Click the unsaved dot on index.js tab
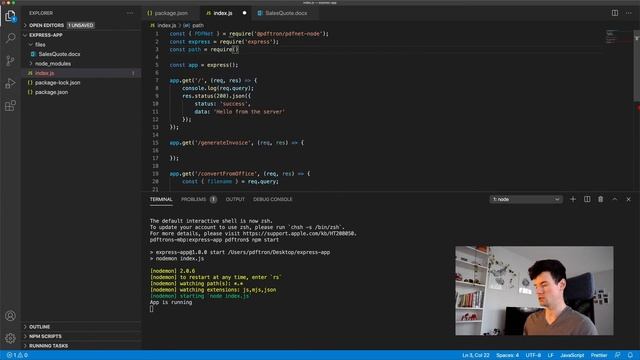Image resolution: width=640 pixels, height=360 pixels. click(x=244, y=13)
